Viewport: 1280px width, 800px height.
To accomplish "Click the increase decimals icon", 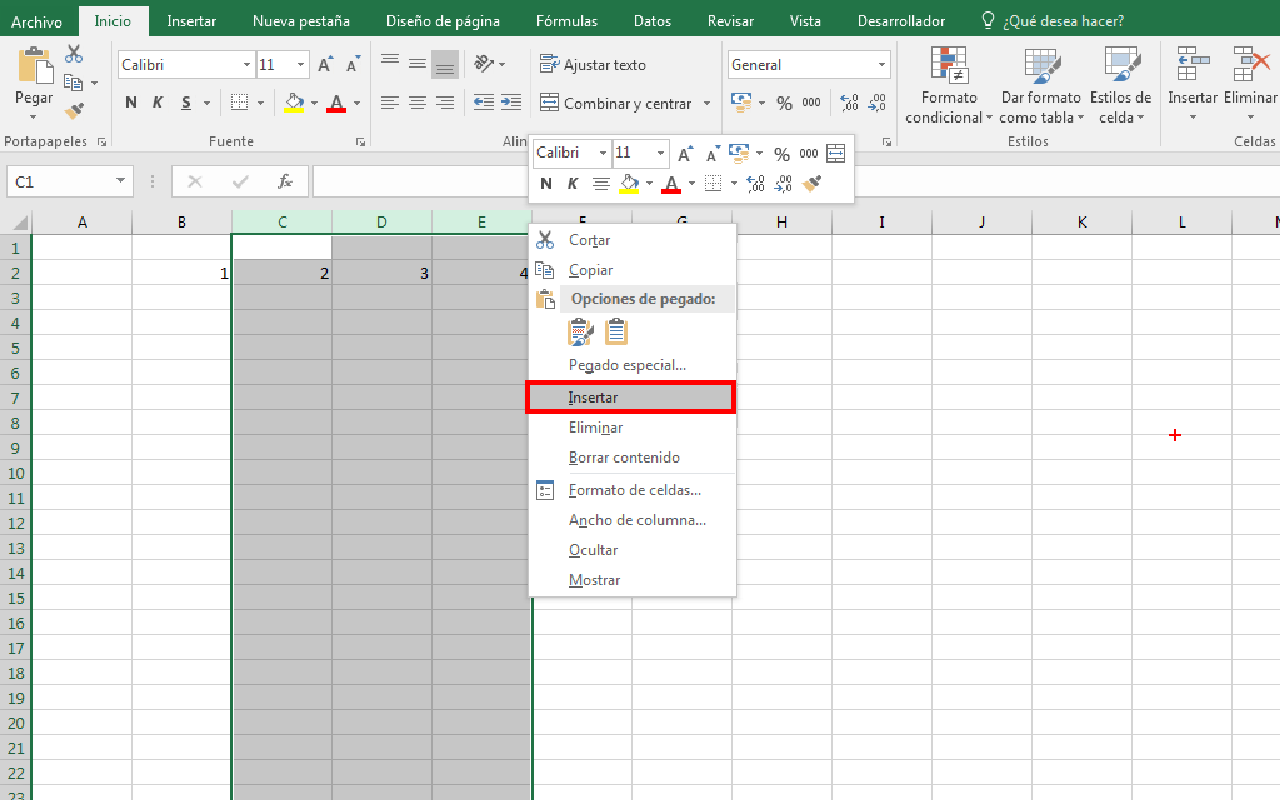I will tap(848, 102).
